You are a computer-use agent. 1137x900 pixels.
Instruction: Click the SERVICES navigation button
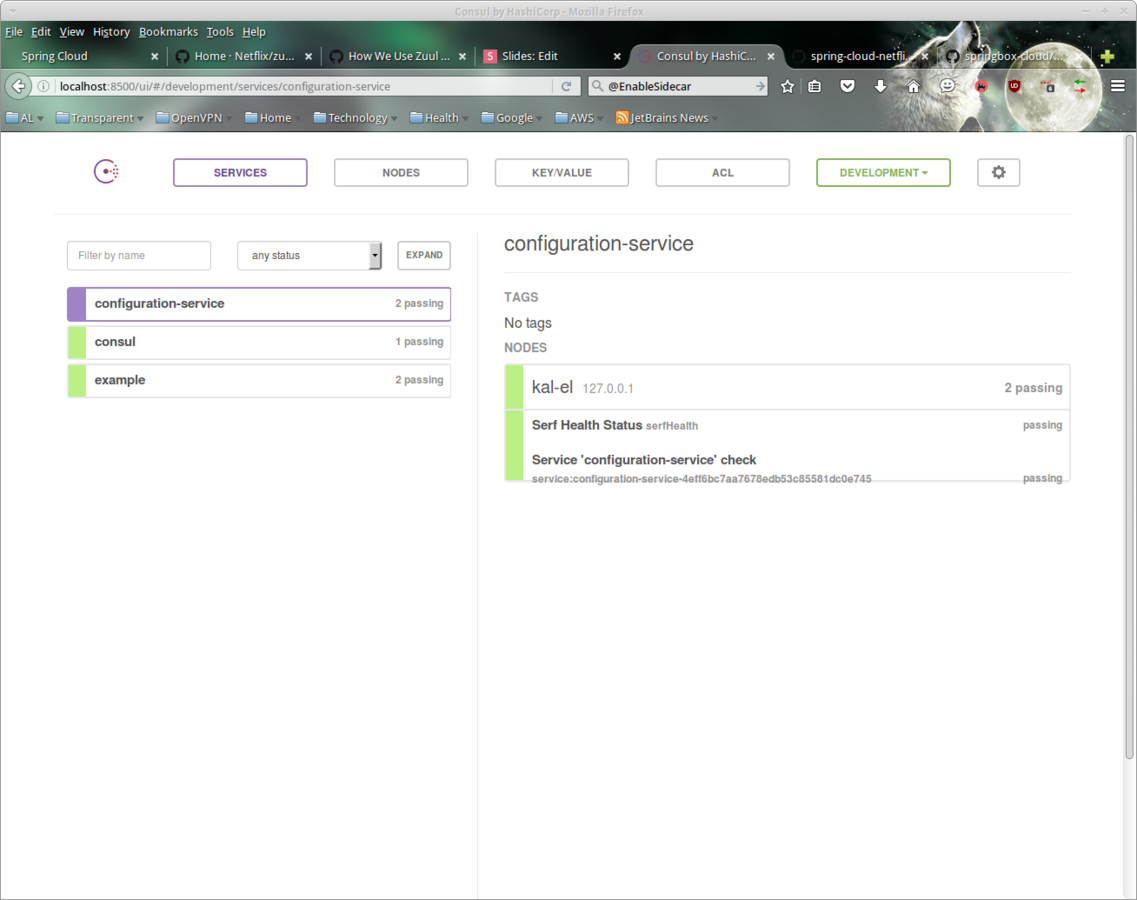pos(240,173)
